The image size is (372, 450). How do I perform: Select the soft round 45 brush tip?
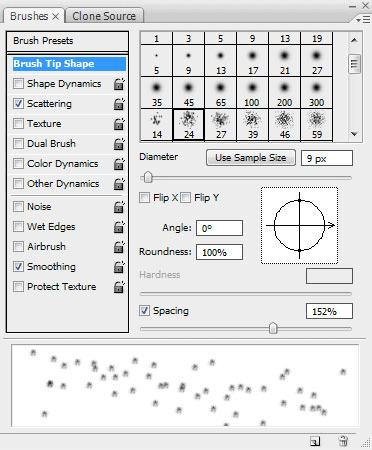(x=188, y=93)
